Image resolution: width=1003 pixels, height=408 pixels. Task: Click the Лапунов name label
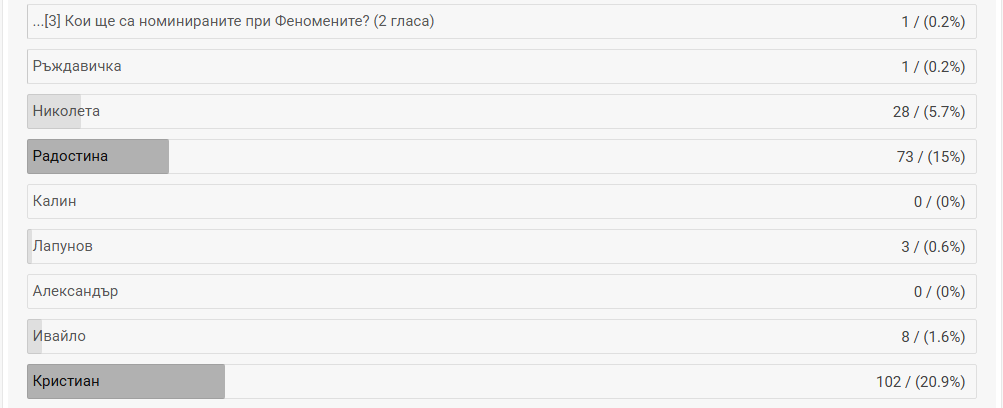click(x=63, y=246)
